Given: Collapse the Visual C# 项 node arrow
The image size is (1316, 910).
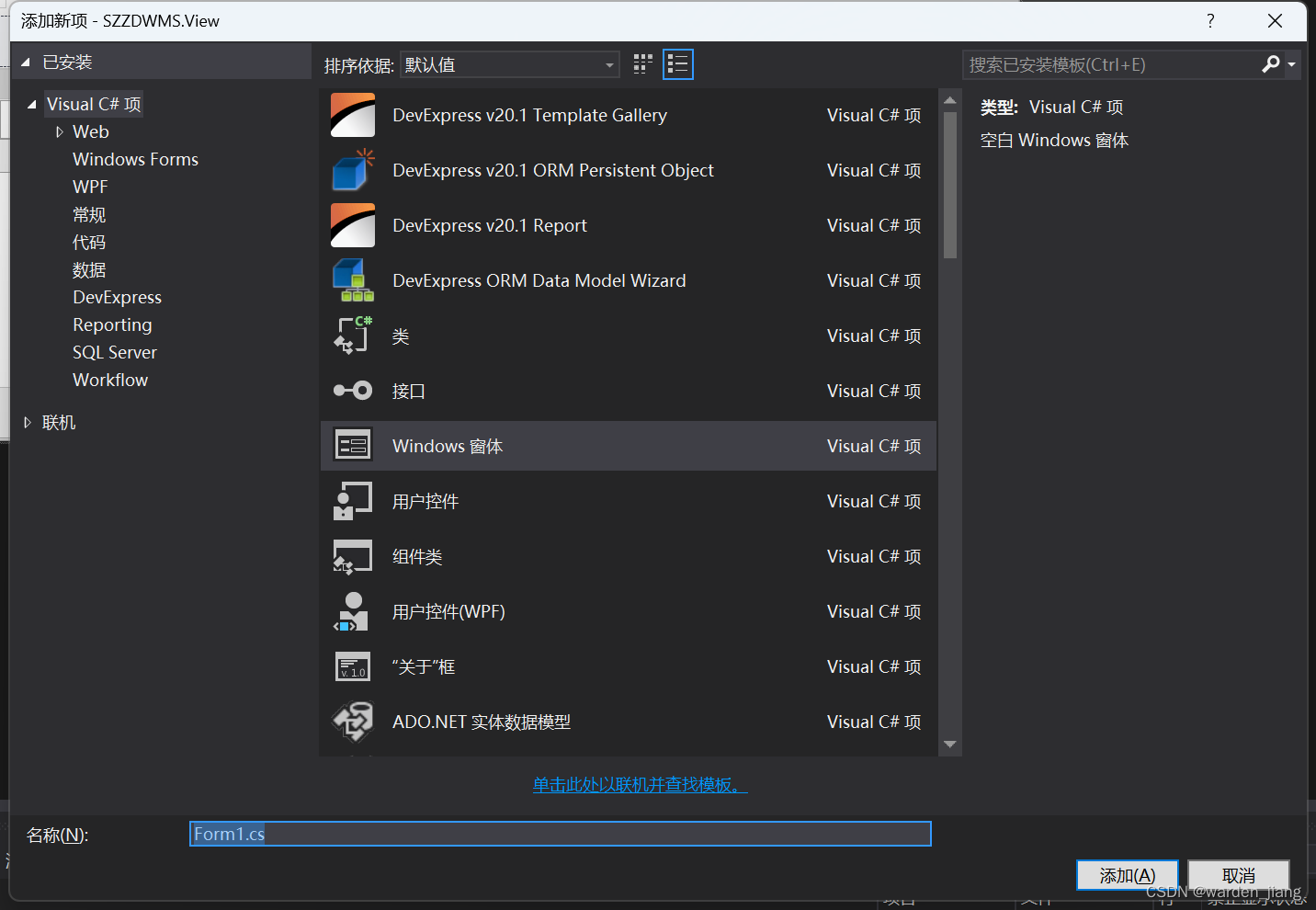Looking at the screenshot, I should click(x=32, y=105).
